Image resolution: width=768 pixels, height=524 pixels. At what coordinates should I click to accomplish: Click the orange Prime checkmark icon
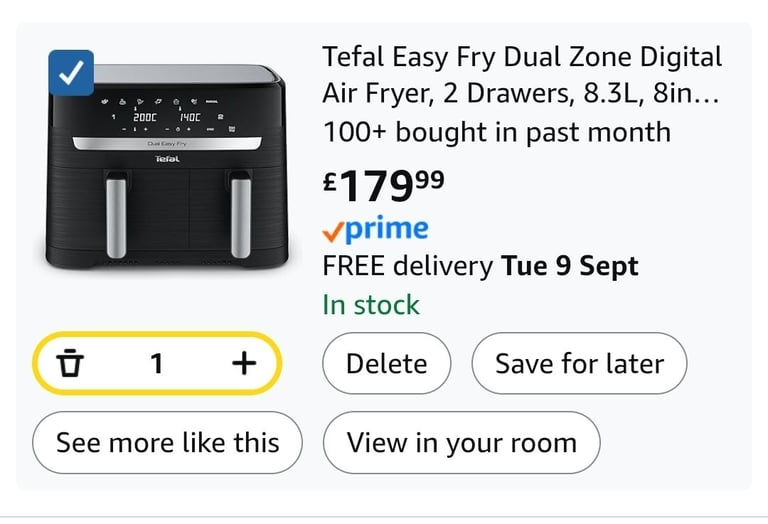click(333, 232)
